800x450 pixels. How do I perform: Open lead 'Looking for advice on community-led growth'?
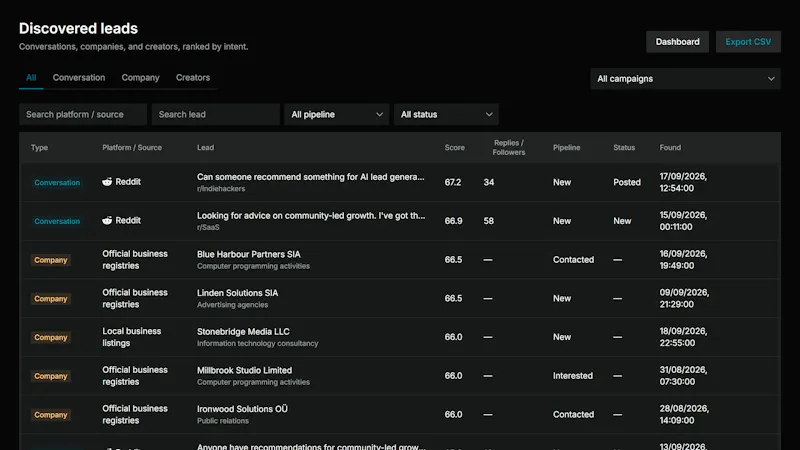[311, 216]
